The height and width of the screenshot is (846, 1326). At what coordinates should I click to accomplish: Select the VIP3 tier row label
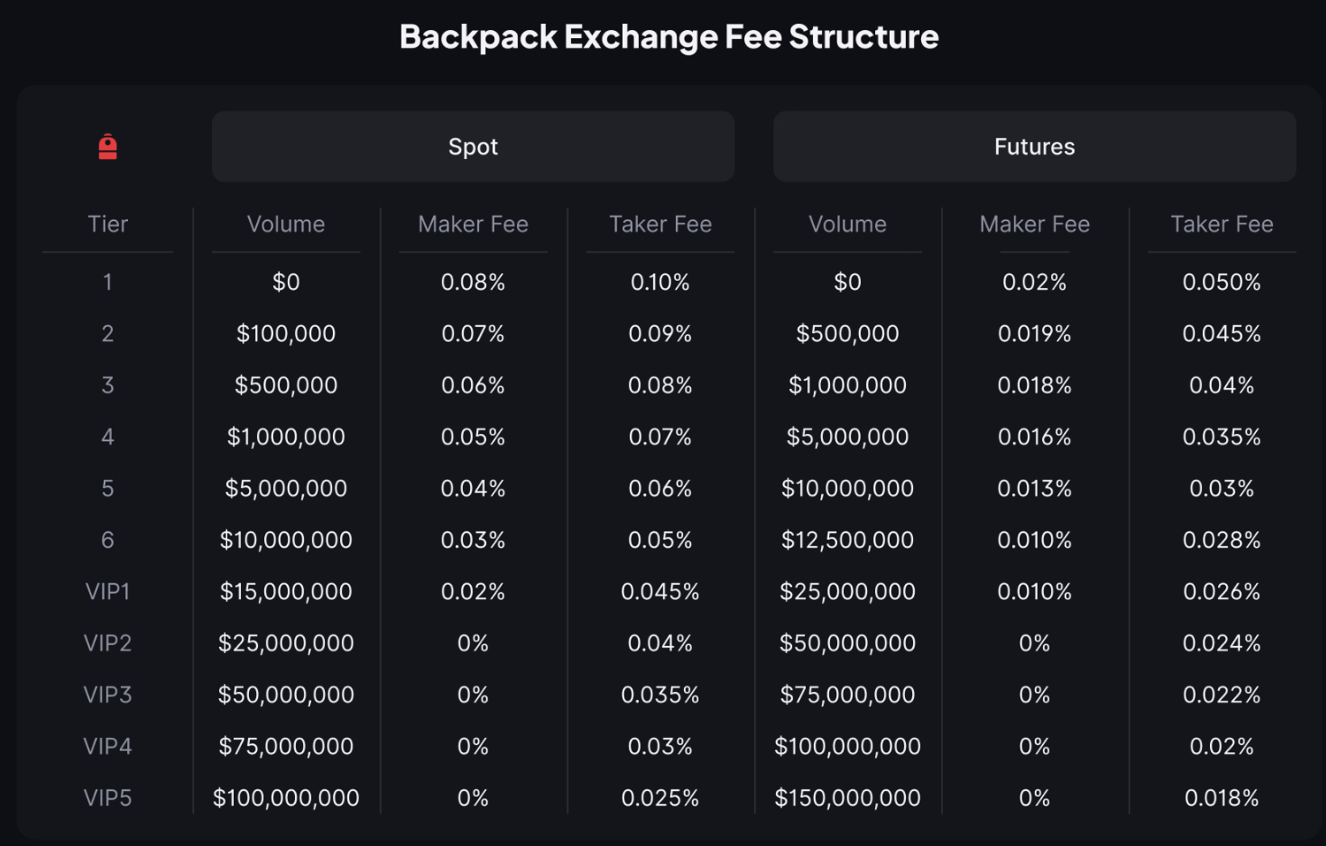point(108,695)
